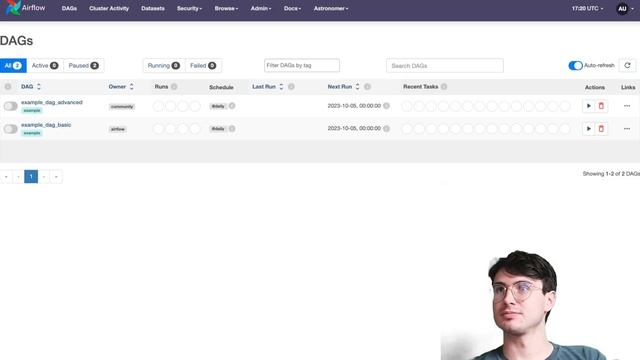The image size is (640, 360).
Task: Open links ellipsis for example_dag_advanced
Action: coord(627,106)
